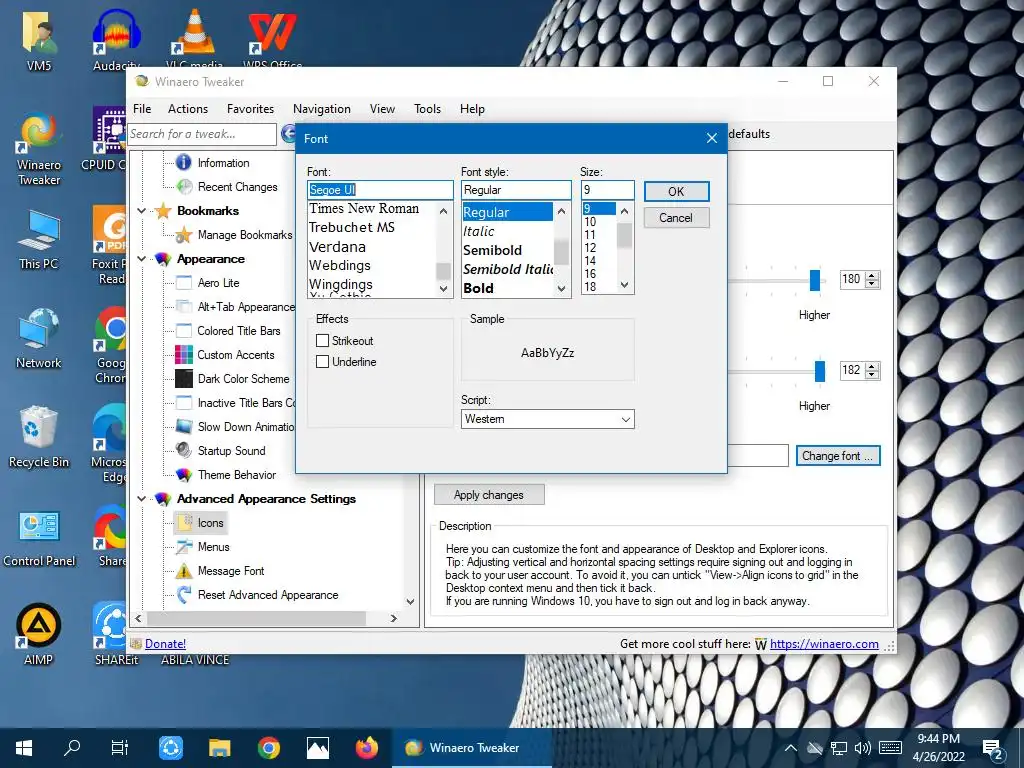Click the Font name input field
The image size is (1024, 768).
pos(380,190)
